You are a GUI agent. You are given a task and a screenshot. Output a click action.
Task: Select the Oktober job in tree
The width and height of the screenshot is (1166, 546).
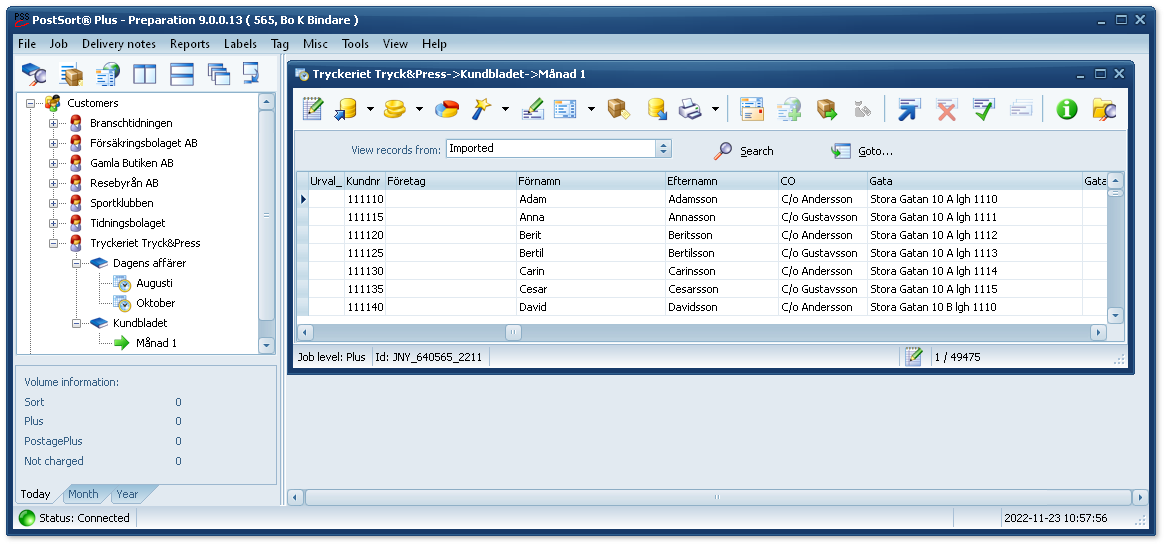point(156,303)
